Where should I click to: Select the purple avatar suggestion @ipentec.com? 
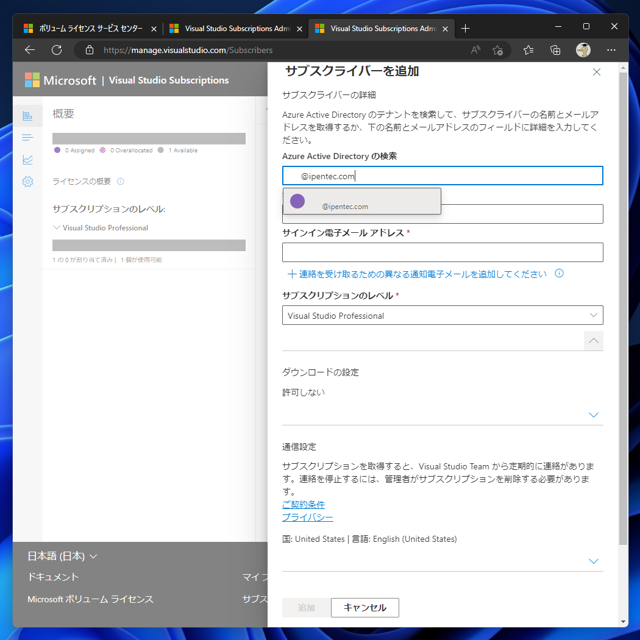[x=362, y=201]
